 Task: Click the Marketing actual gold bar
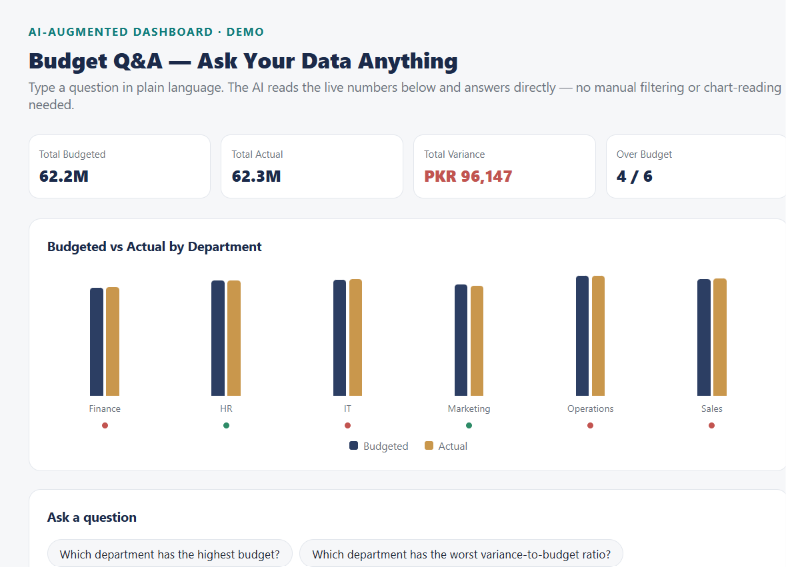(x=477, y=341)
